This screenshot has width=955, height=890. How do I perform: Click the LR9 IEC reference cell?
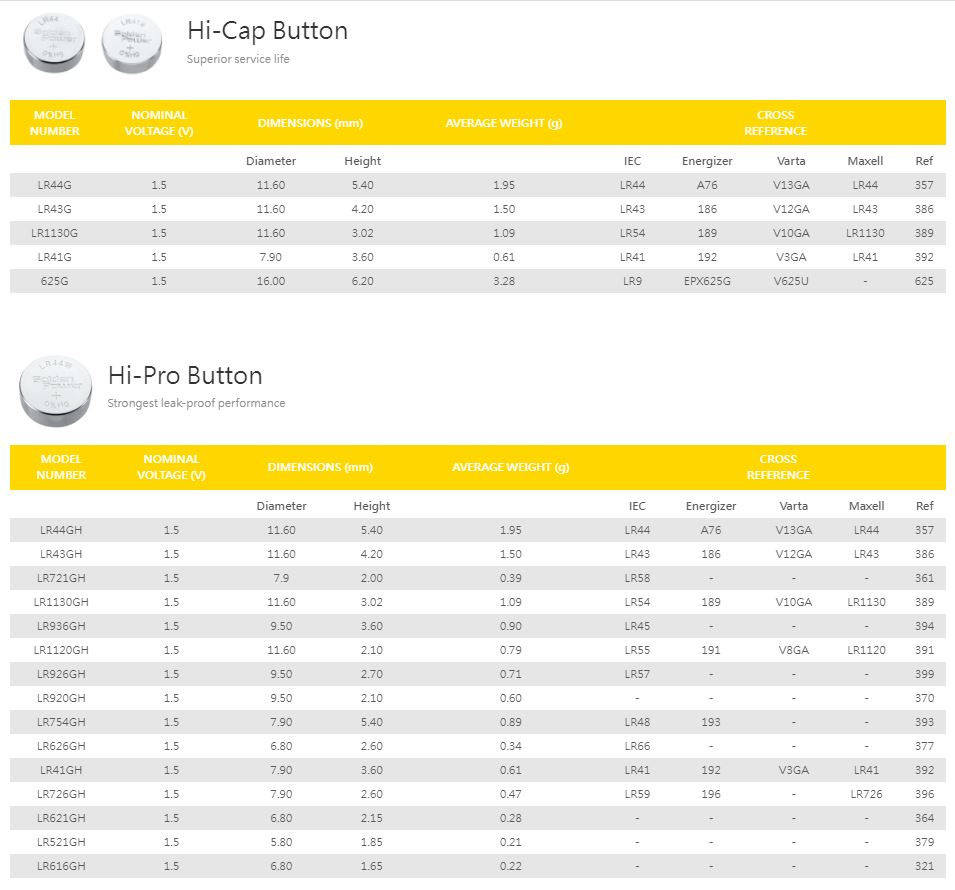pyautogui.click(x=632, y=281)
